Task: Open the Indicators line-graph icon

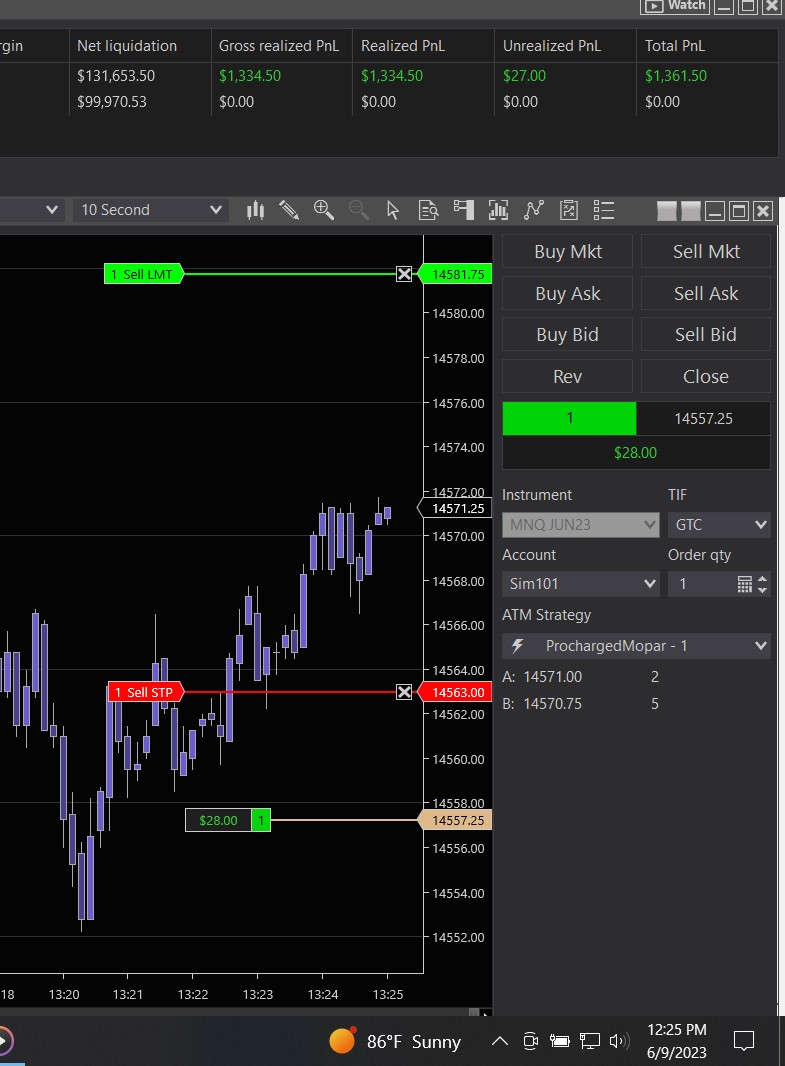Action: click(x=534, y=210)
